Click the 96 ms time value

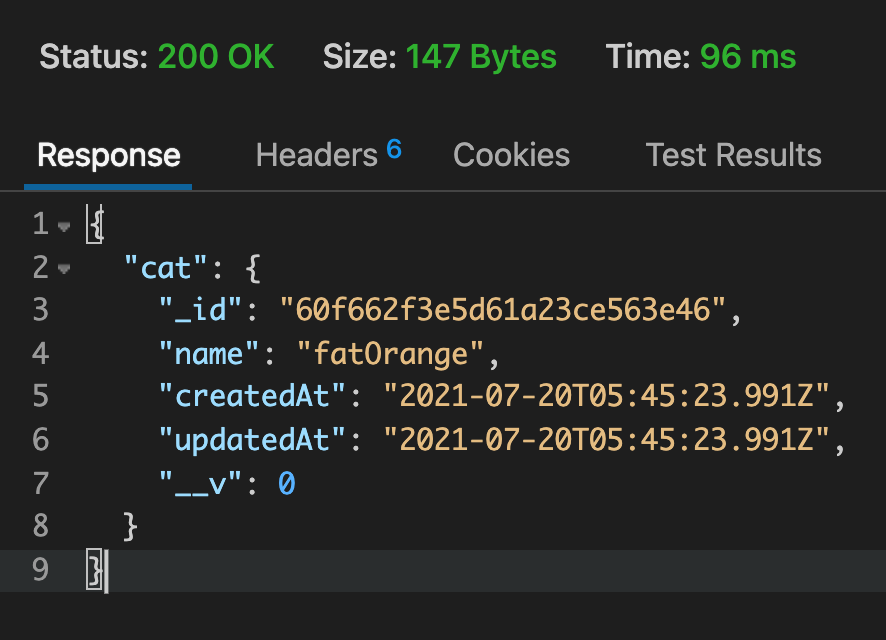click(748, 56)
